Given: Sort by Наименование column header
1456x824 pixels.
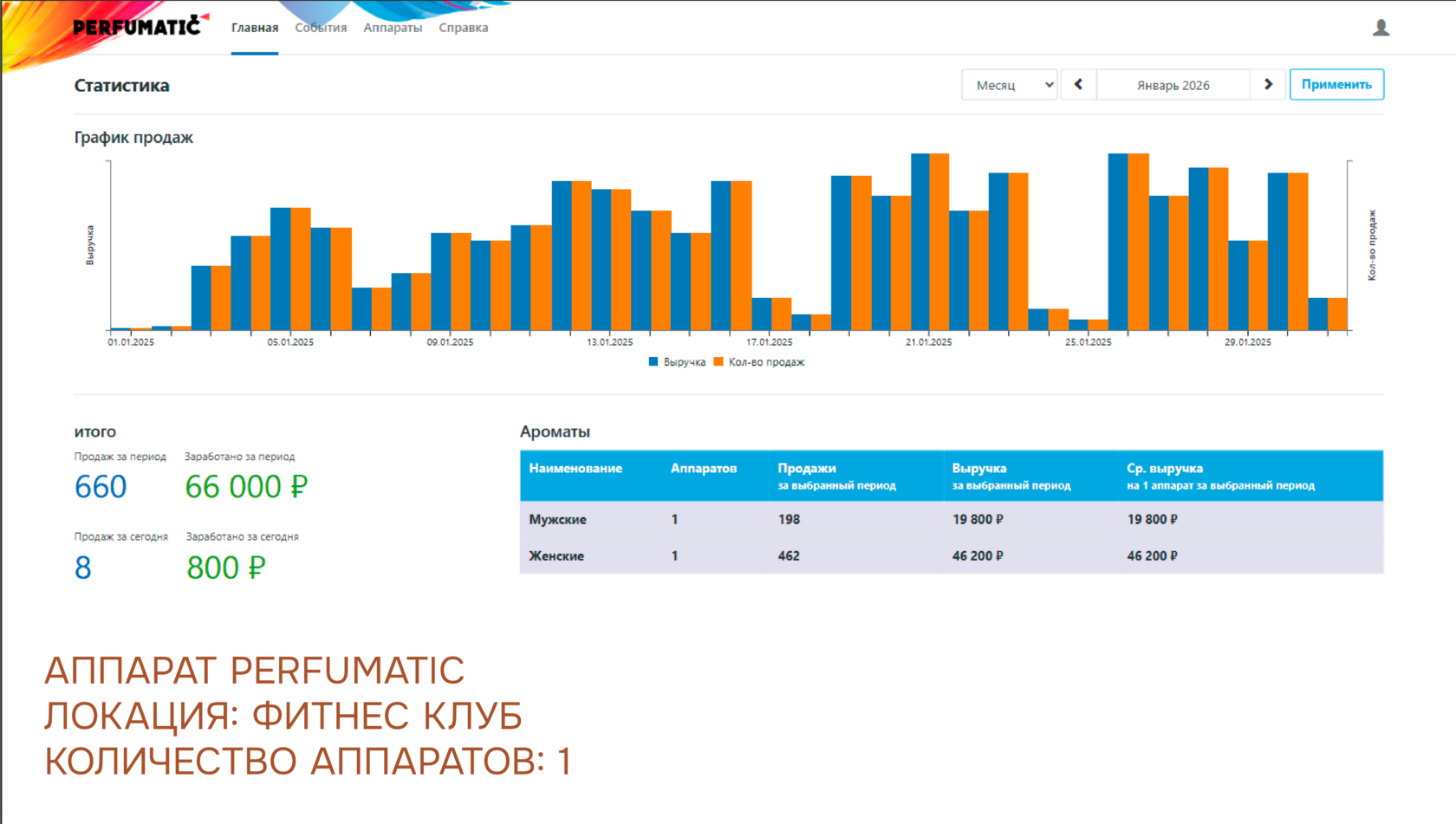Looking at the screenshot, I should 575,469.
